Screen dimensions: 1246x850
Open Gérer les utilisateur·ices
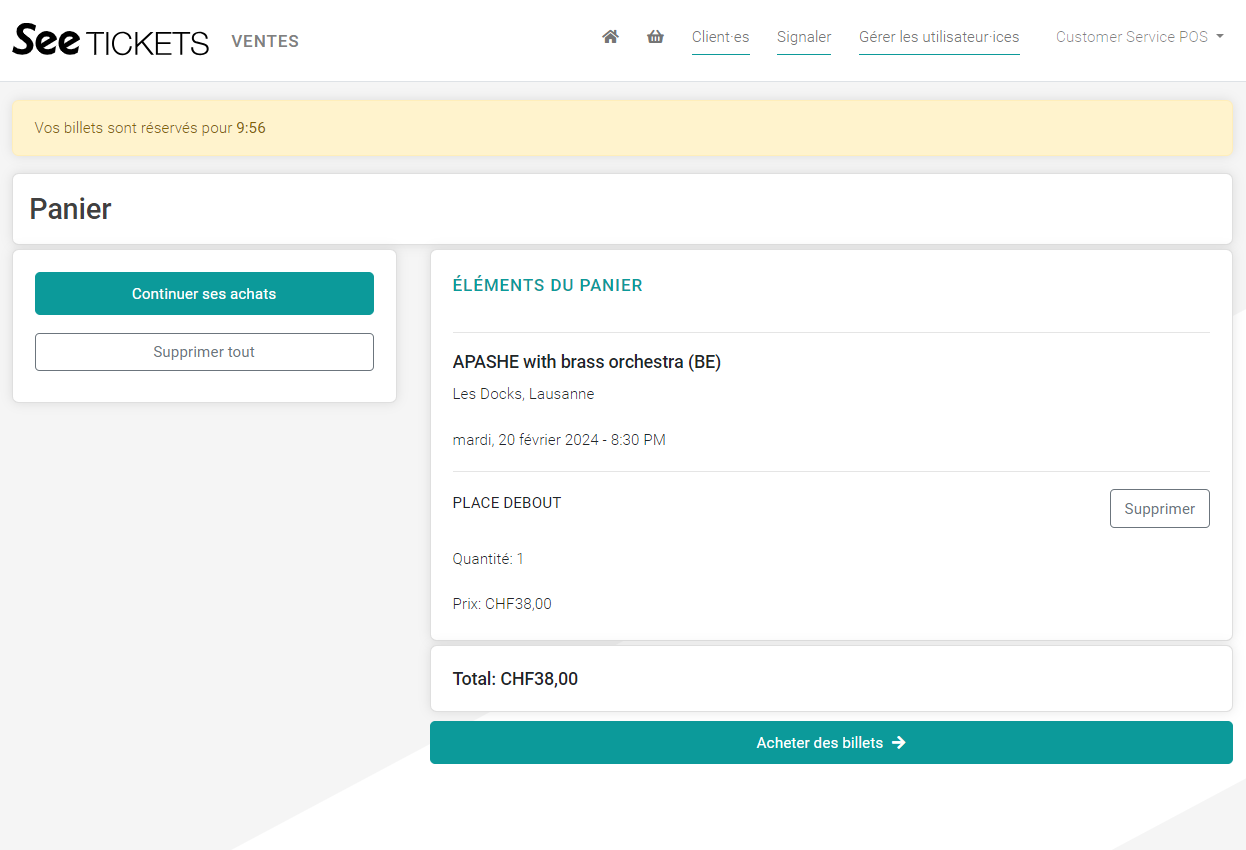coord(939,37)
